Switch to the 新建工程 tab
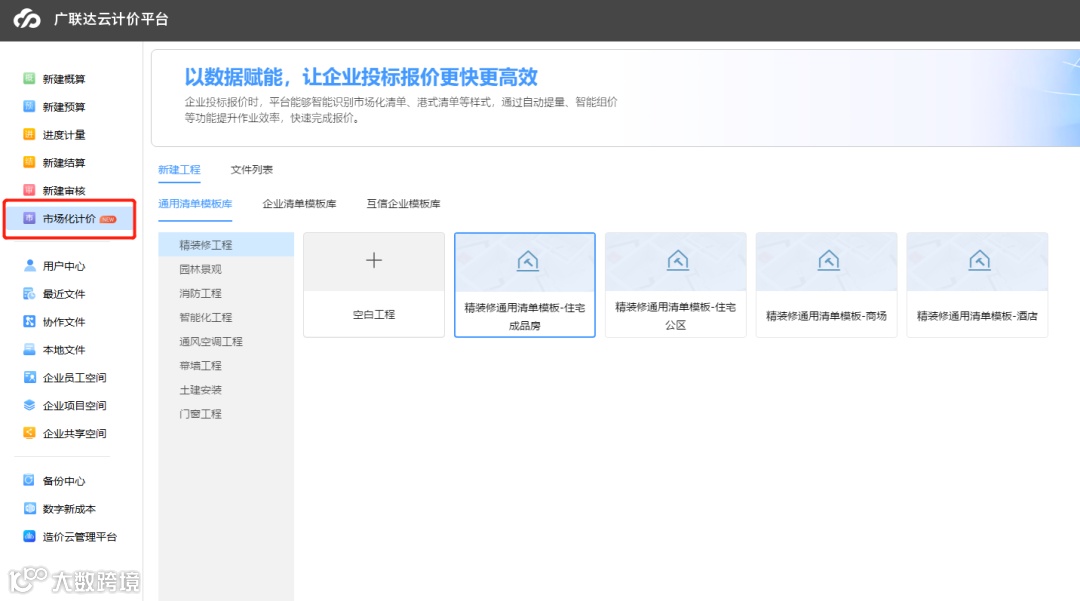This screenshot has height=601, width=1080. (179, 169)
